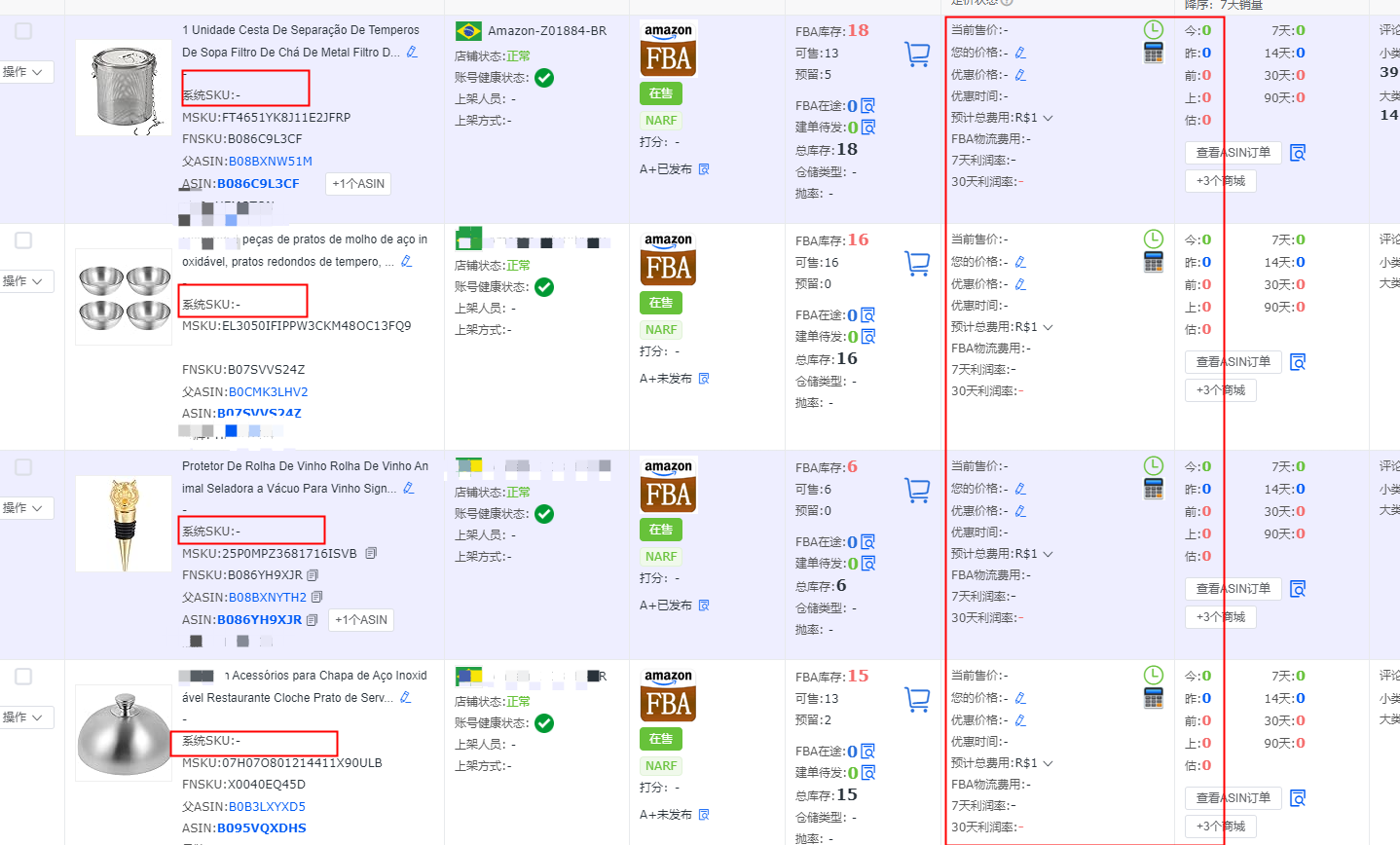This screenshot has height=845, width=1400.
Task: Open 操作 dropdown for cloche dome row
Action: coord(25,717)
